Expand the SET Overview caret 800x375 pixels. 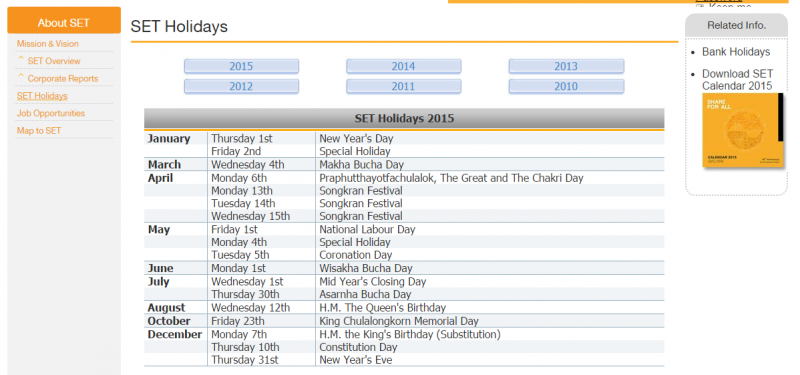[x=20, y=60]
